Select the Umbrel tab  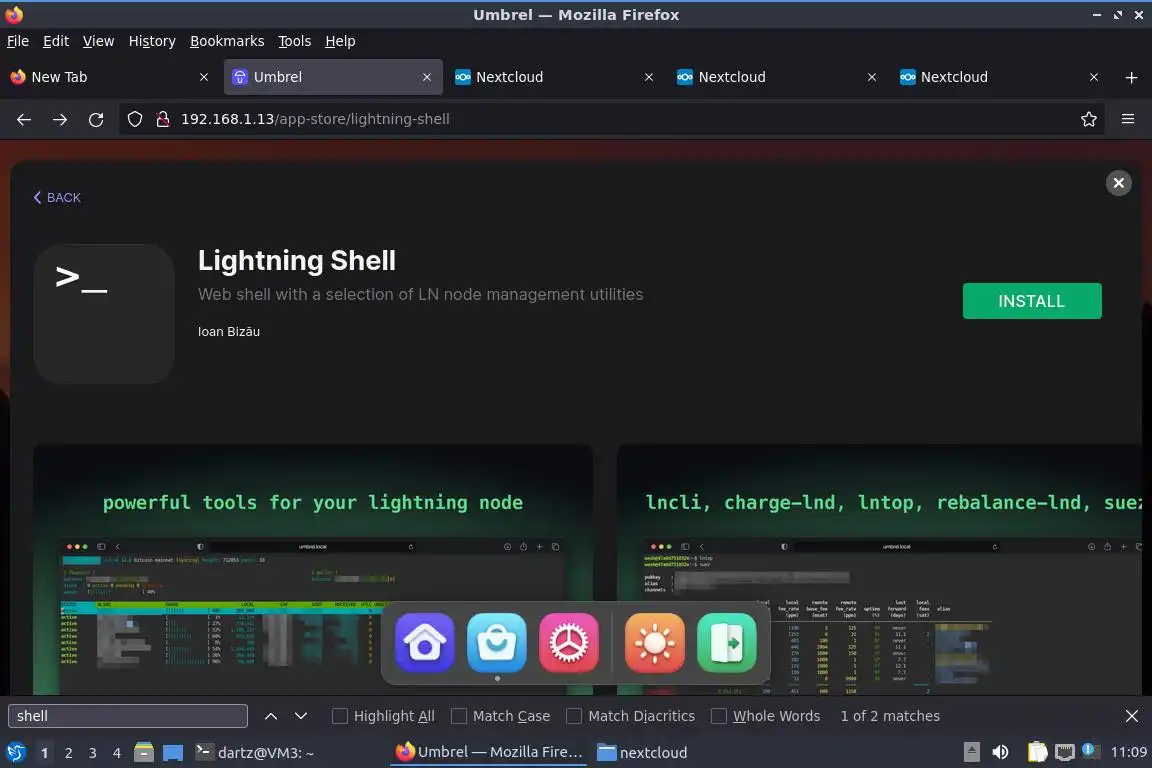[333, 77]
